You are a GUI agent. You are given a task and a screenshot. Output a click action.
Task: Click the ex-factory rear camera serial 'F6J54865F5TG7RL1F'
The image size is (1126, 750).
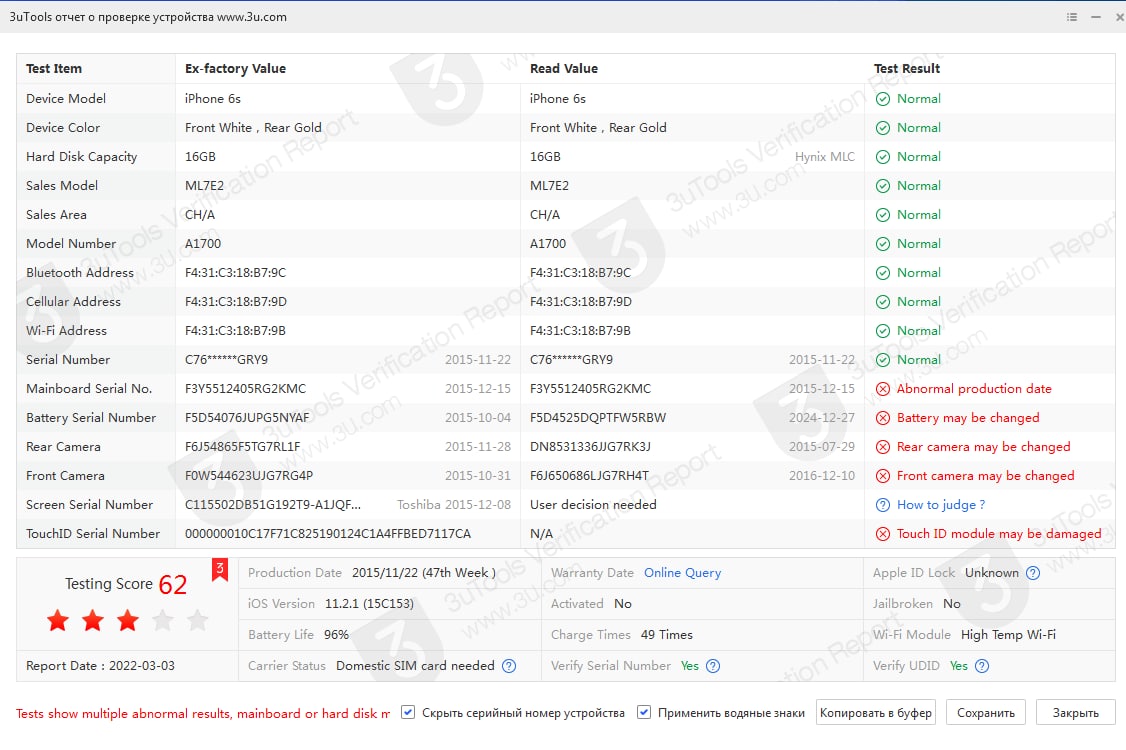click(243, 447)
